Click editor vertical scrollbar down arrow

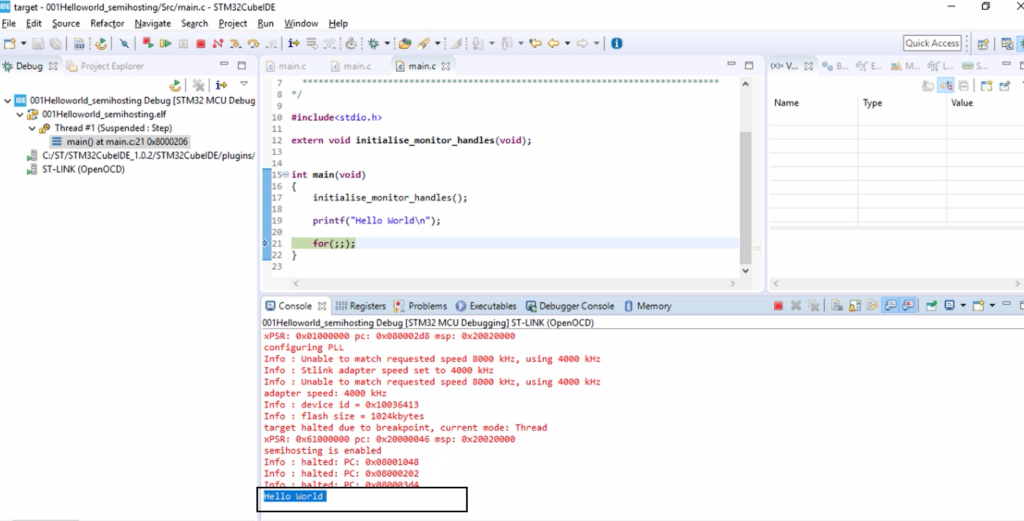(x=745, y=270)
